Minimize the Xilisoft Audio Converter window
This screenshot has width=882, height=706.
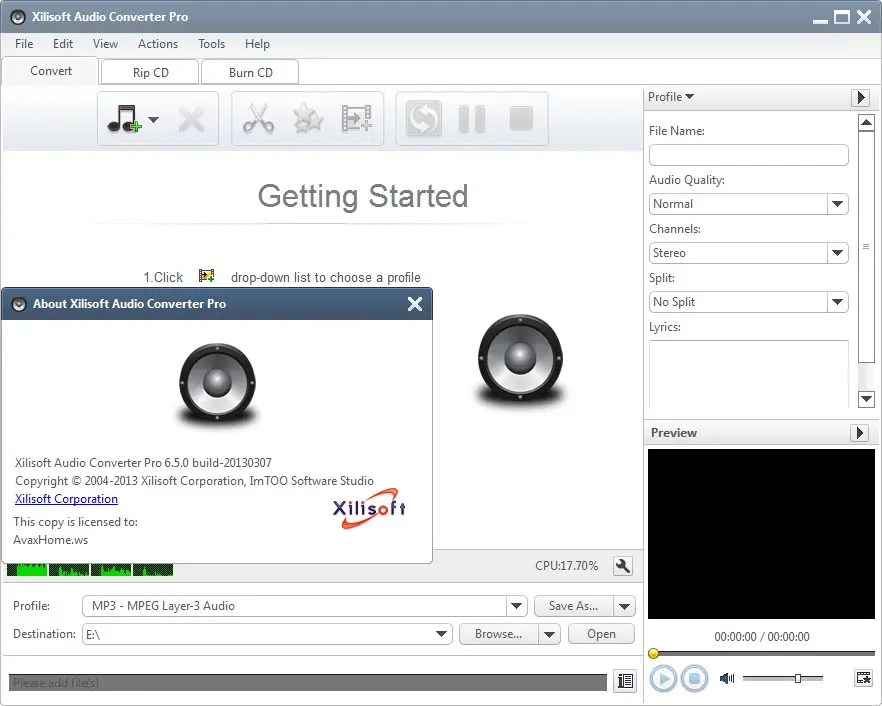pyautogui.click(x=820, y=19)
